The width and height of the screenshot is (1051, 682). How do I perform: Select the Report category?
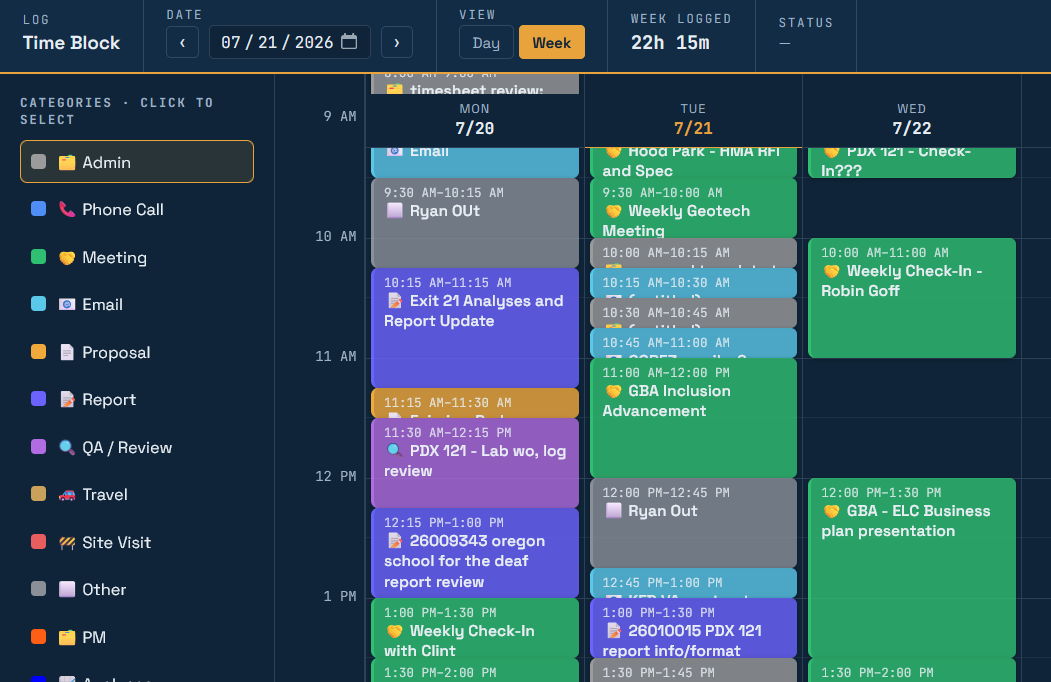click(x=137, y=400)
